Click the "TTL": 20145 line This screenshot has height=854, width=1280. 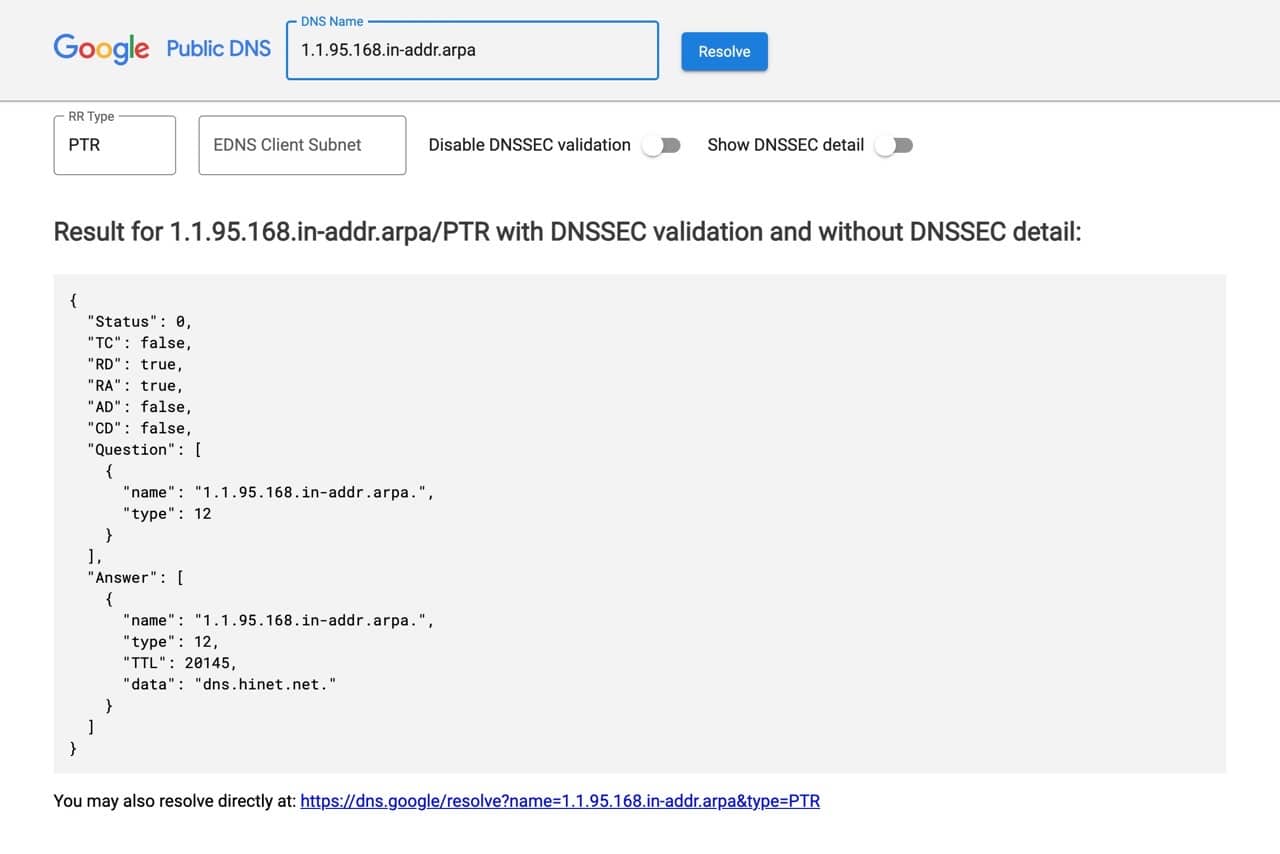[x=180, y=662]
